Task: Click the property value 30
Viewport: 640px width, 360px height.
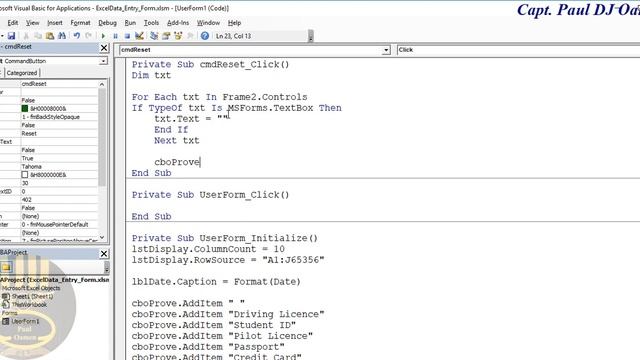Action: [x=59, y=183]
